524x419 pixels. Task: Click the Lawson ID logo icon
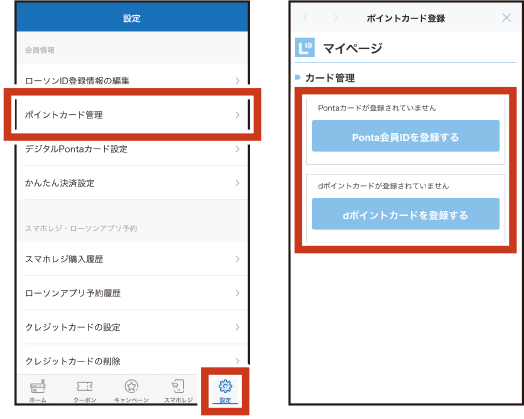pyautogui.click(x=305, y=48)
